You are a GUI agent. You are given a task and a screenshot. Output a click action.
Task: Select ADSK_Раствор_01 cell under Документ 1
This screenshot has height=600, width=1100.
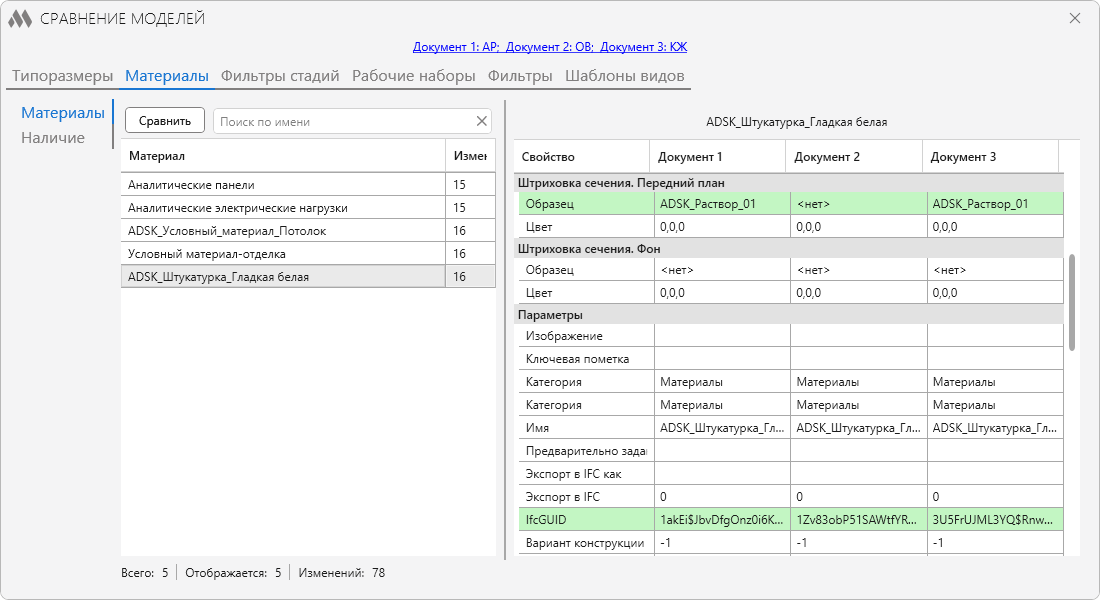point(722,204)
